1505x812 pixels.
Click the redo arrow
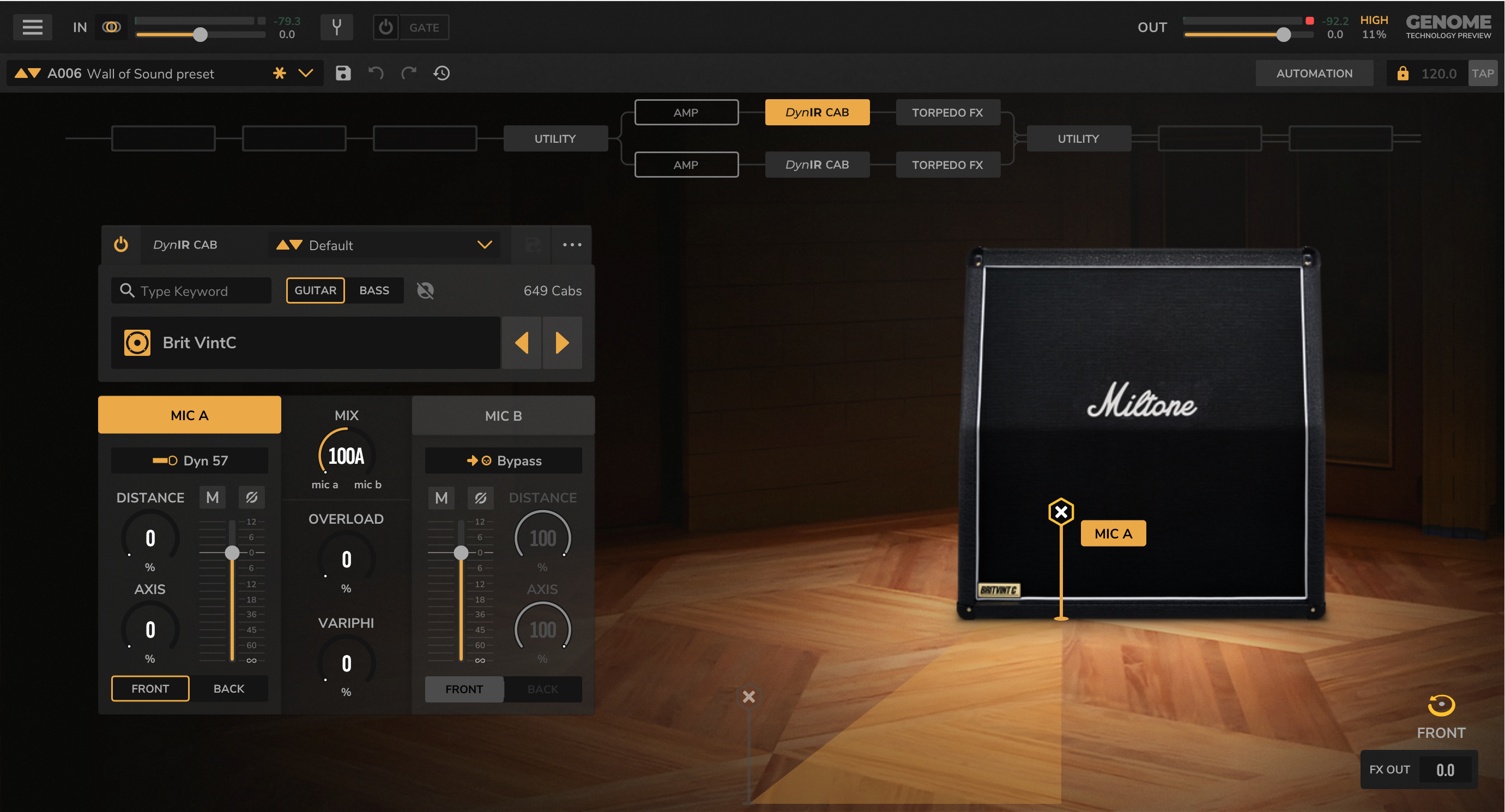point(409,73)
